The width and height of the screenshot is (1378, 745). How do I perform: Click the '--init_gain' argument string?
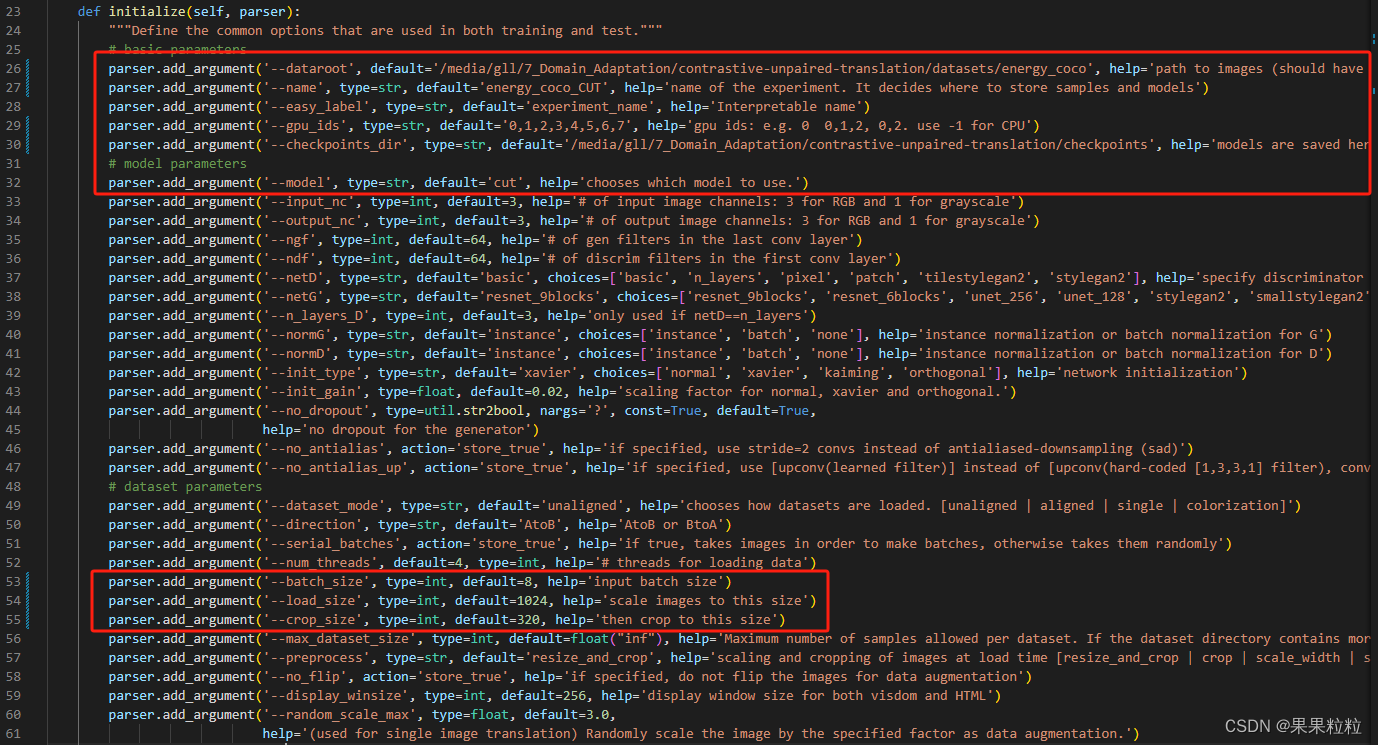click(313, 392)
